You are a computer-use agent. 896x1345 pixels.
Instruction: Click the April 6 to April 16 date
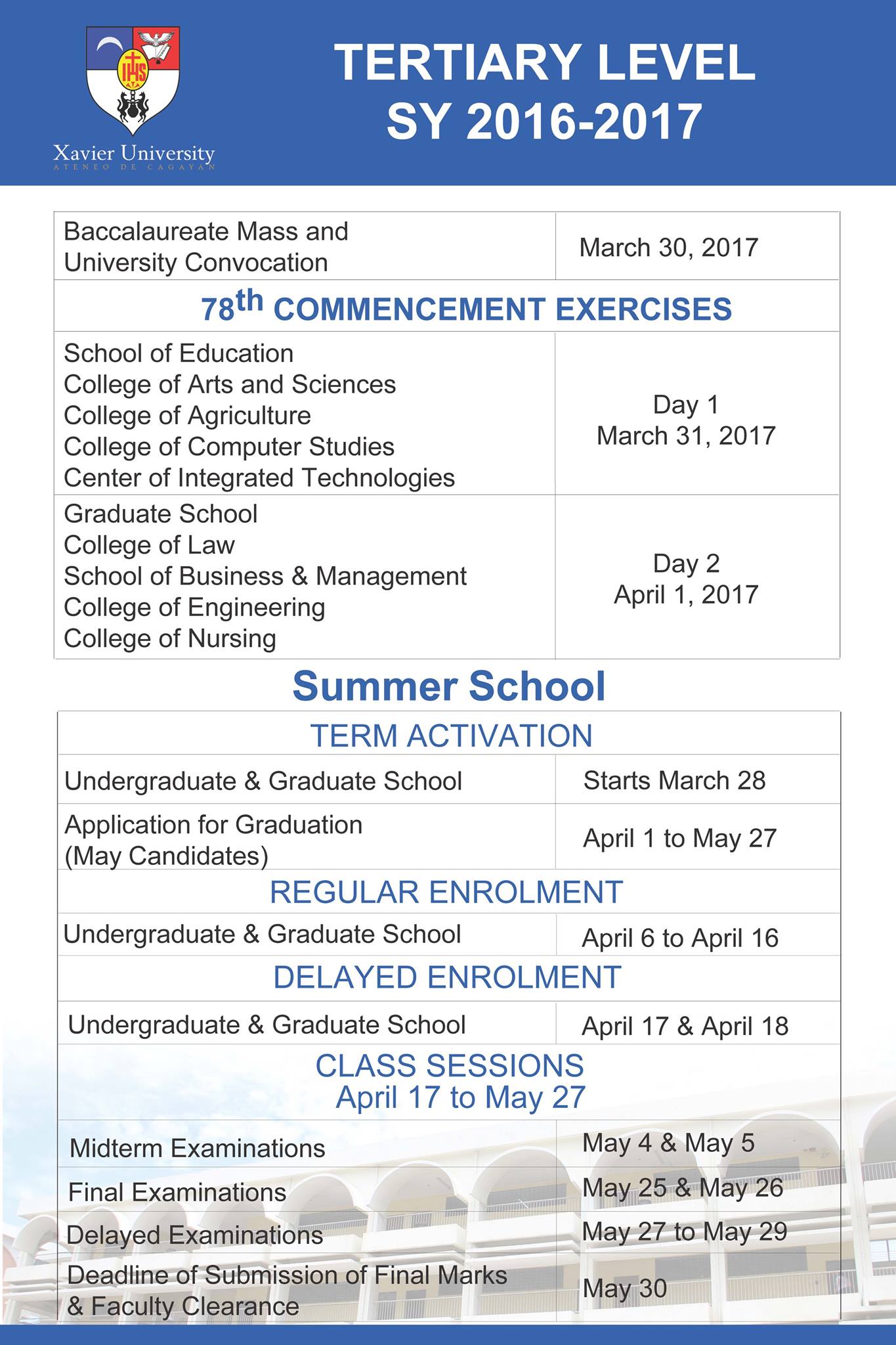pyautogui.click(x=680, y=938)
